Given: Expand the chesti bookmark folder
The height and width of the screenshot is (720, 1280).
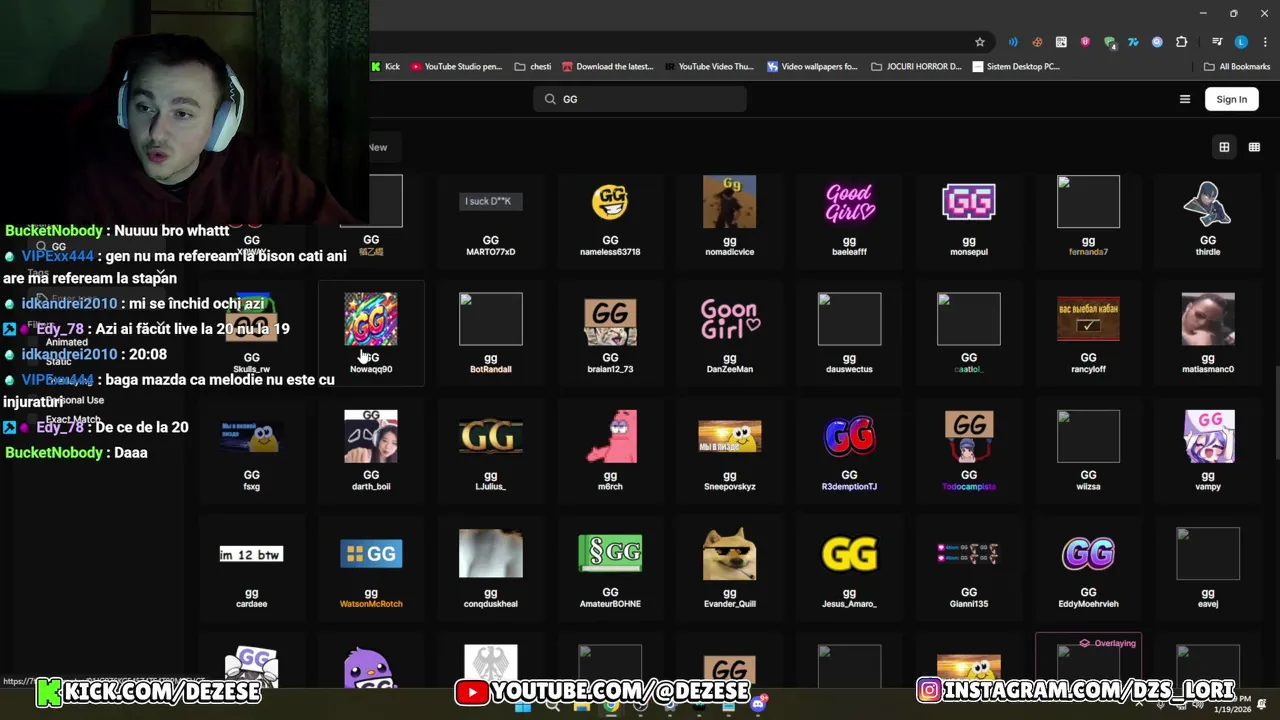Looking at the screenshot, I should pyautogui.click(x=533, y=67).
